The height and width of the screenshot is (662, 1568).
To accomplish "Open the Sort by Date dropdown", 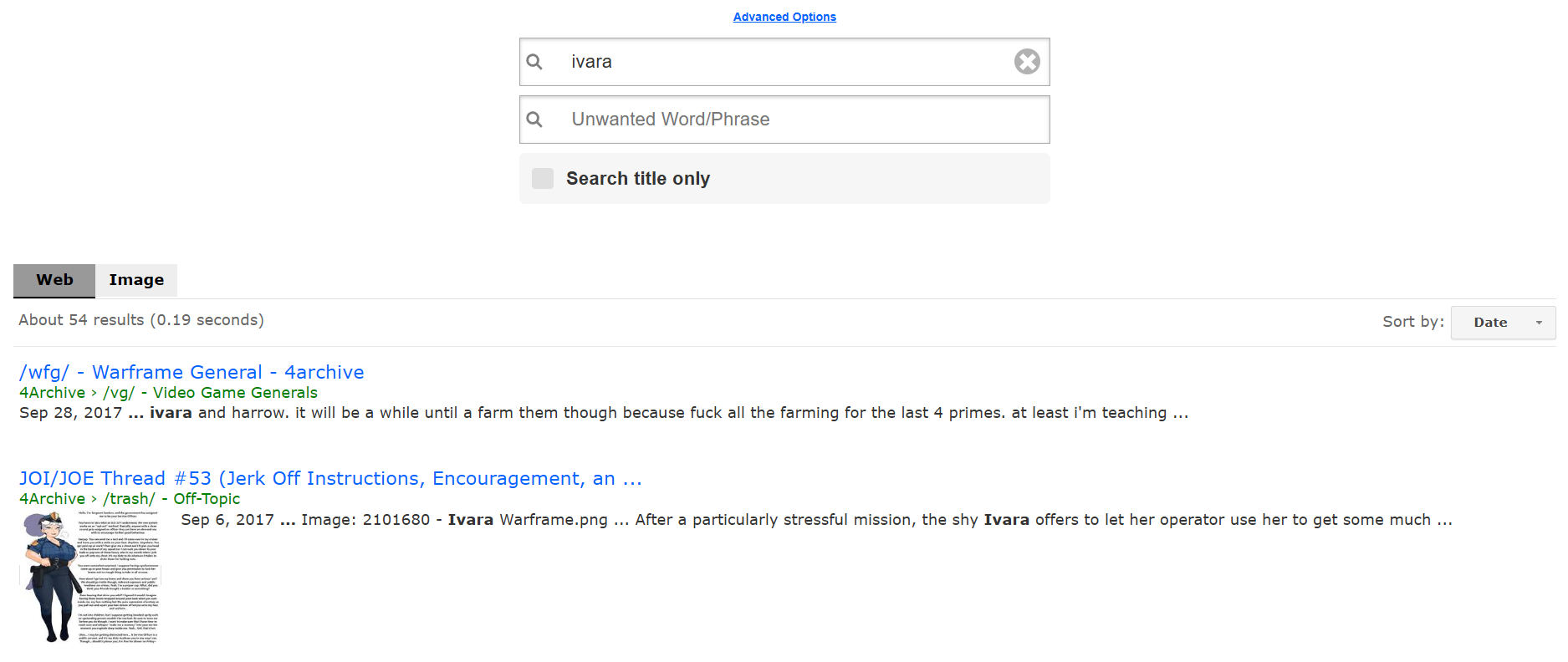I will 1503,323.
